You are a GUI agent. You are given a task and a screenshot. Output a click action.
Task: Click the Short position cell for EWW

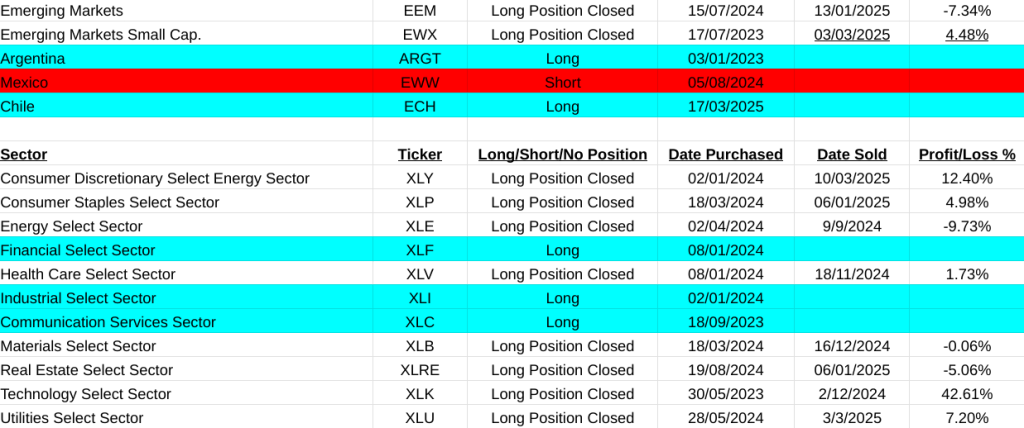[562, 82]
